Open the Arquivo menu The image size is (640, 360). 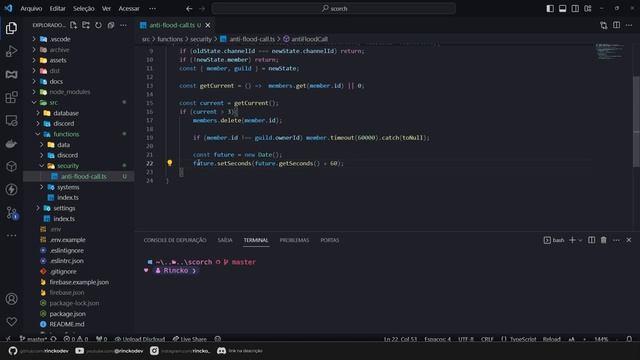point(31,9)
